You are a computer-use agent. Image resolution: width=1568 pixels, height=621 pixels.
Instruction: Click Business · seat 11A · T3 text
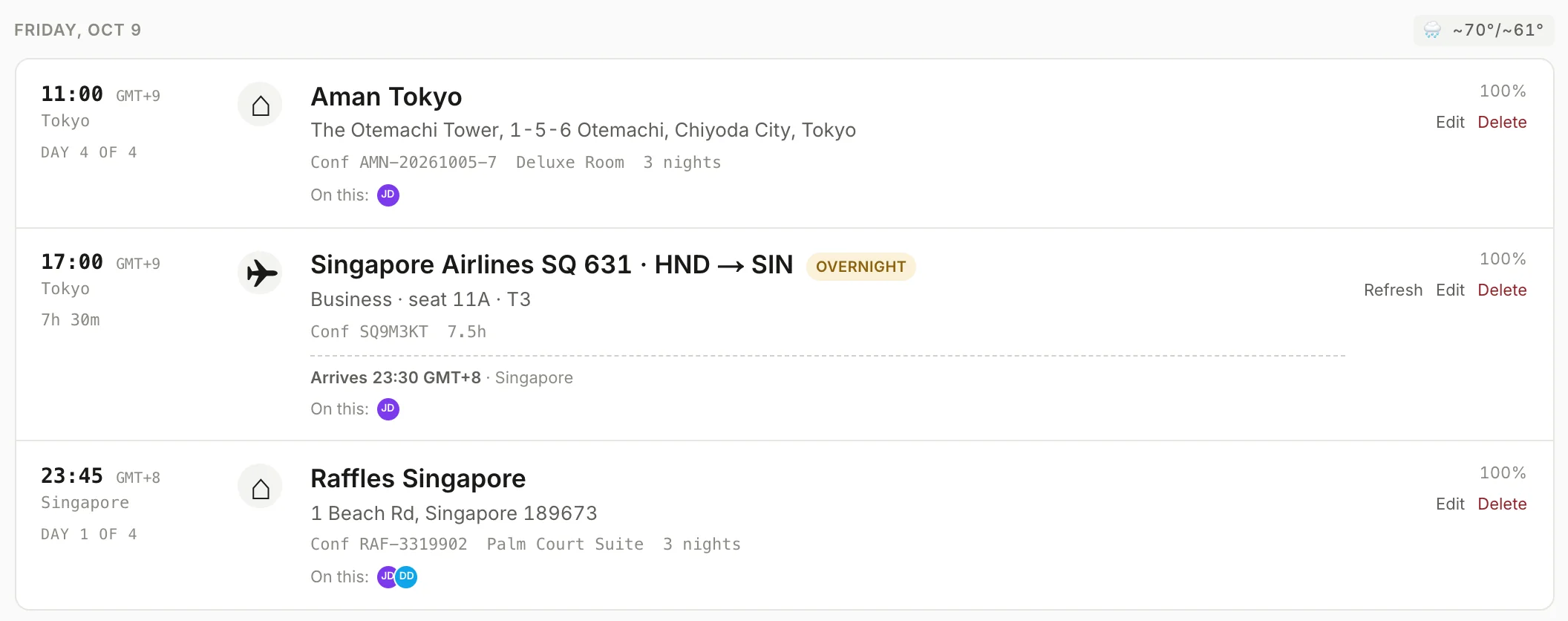(420, 300)
